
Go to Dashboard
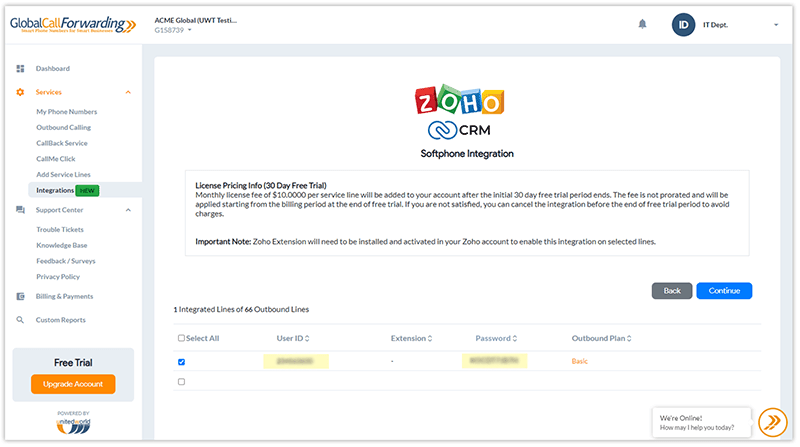point(53,68)
